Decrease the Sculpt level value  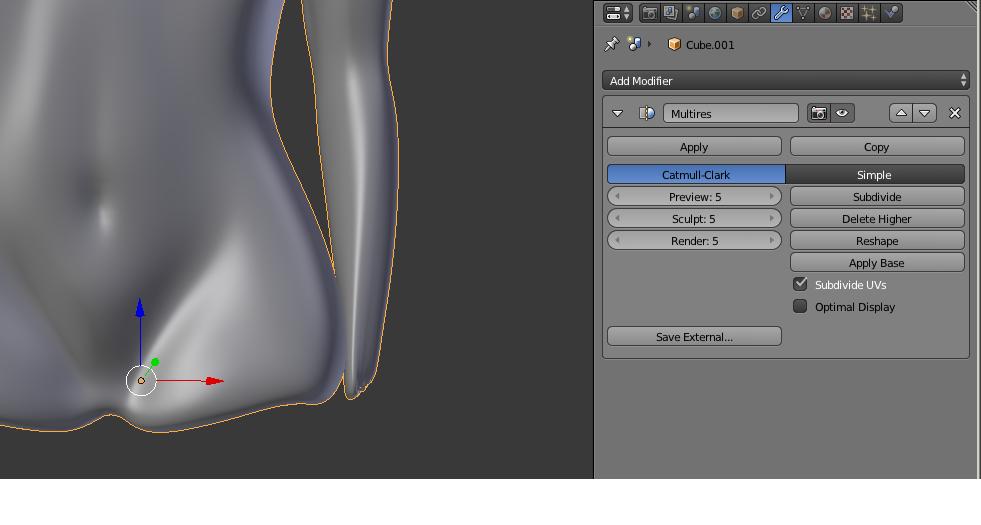[617, 218]
